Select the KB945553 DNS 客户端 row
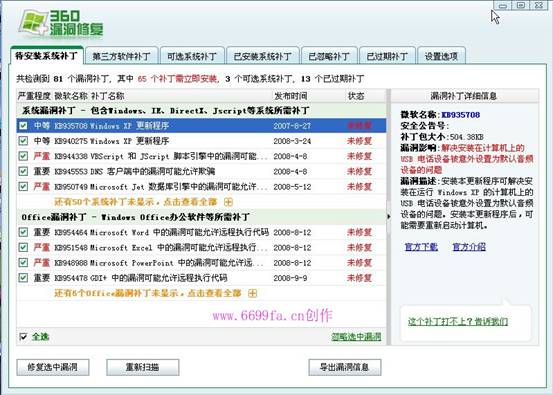553x395 pixels. click(201, 171)
